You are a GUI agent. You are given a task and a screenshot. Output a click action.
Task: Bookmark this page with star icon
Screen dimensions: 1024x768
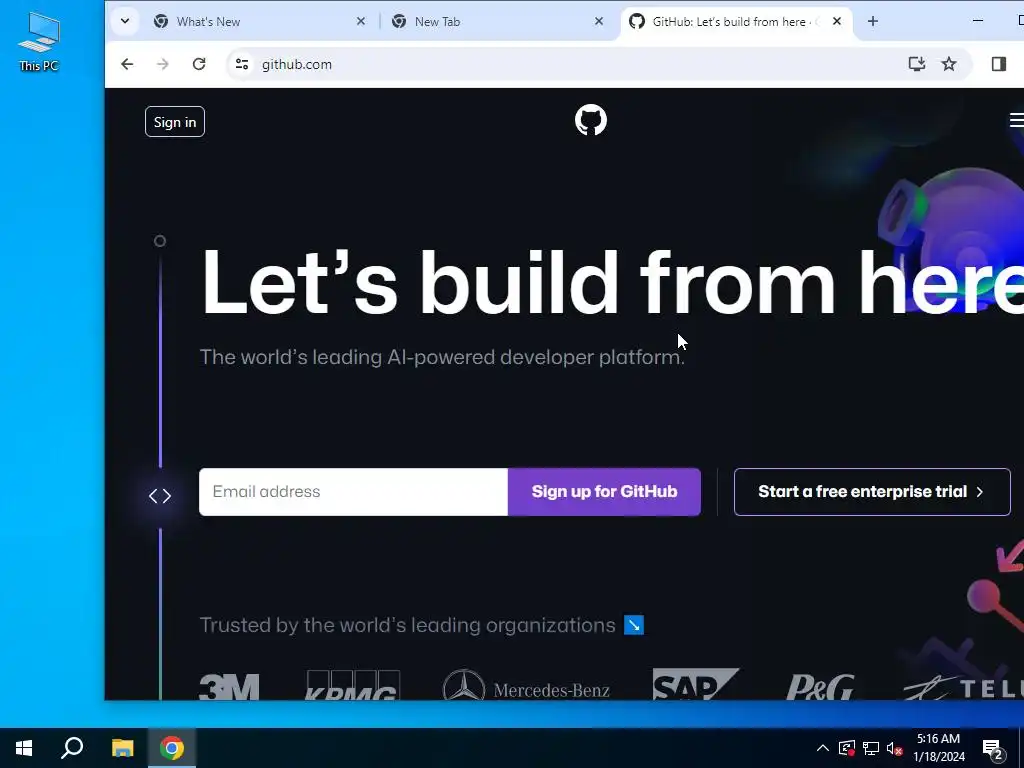tap(949, 64)
